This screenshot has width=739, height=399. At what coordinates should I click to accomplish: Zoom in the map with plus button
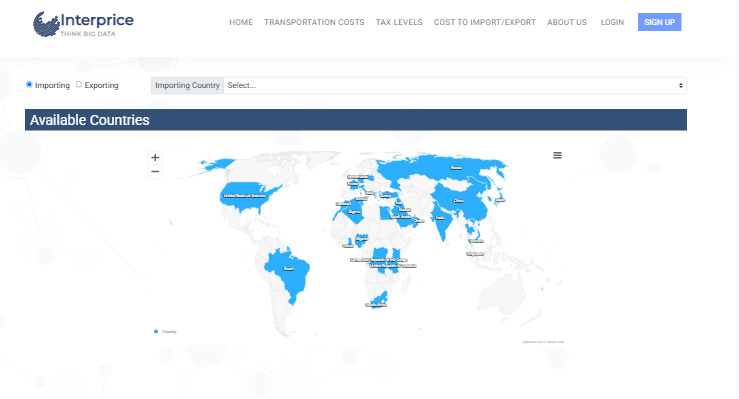(155, 157)
